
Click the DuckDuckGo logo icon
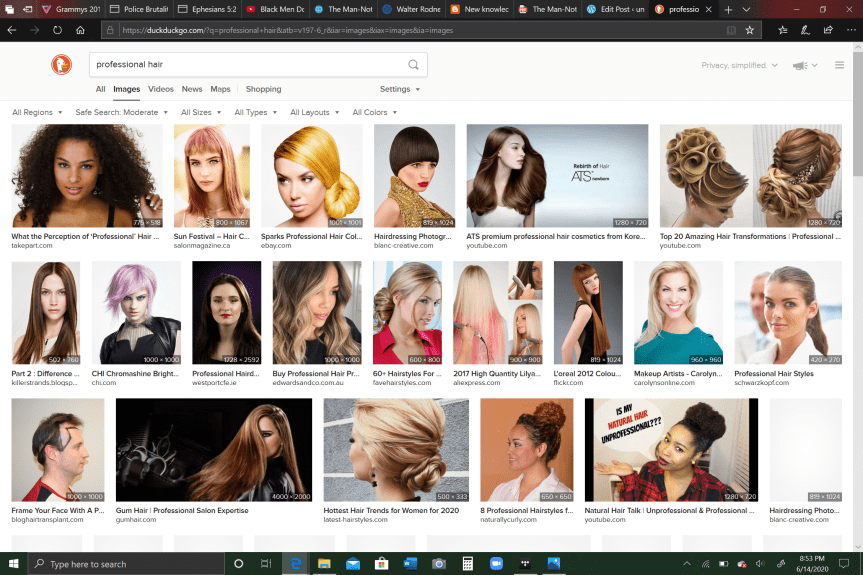click(x=62, y=65)
